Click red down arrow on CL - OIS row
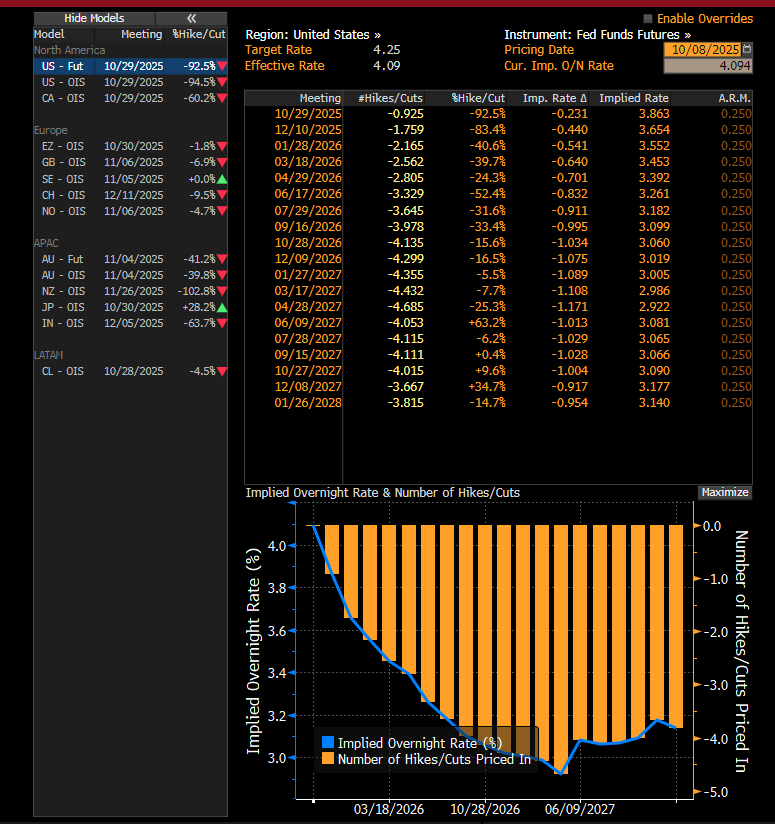Viewport: 775px width, 824px height. (x=222, y=371)
